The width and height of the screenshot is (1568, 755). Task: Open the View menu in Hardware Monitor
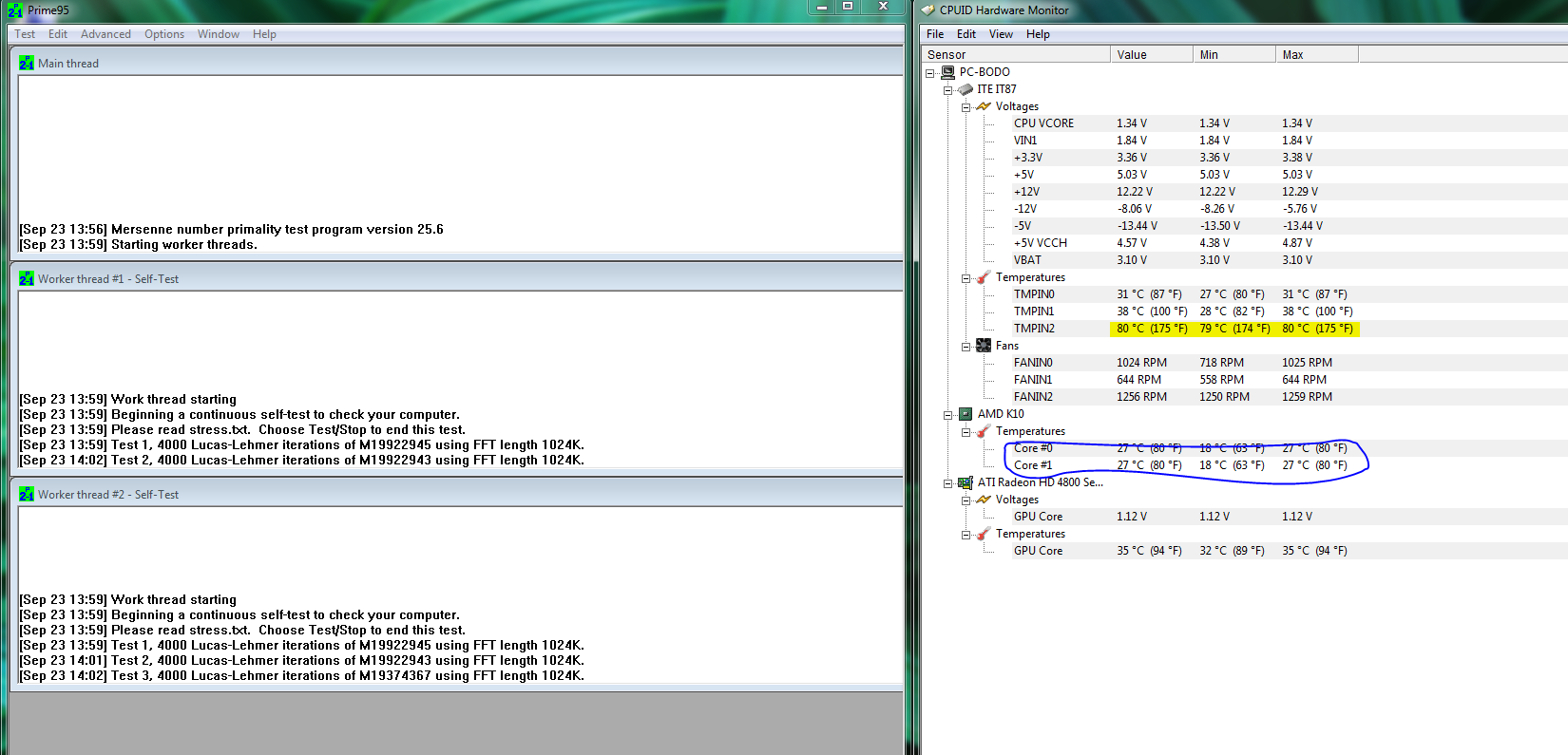coord(1001,34)
